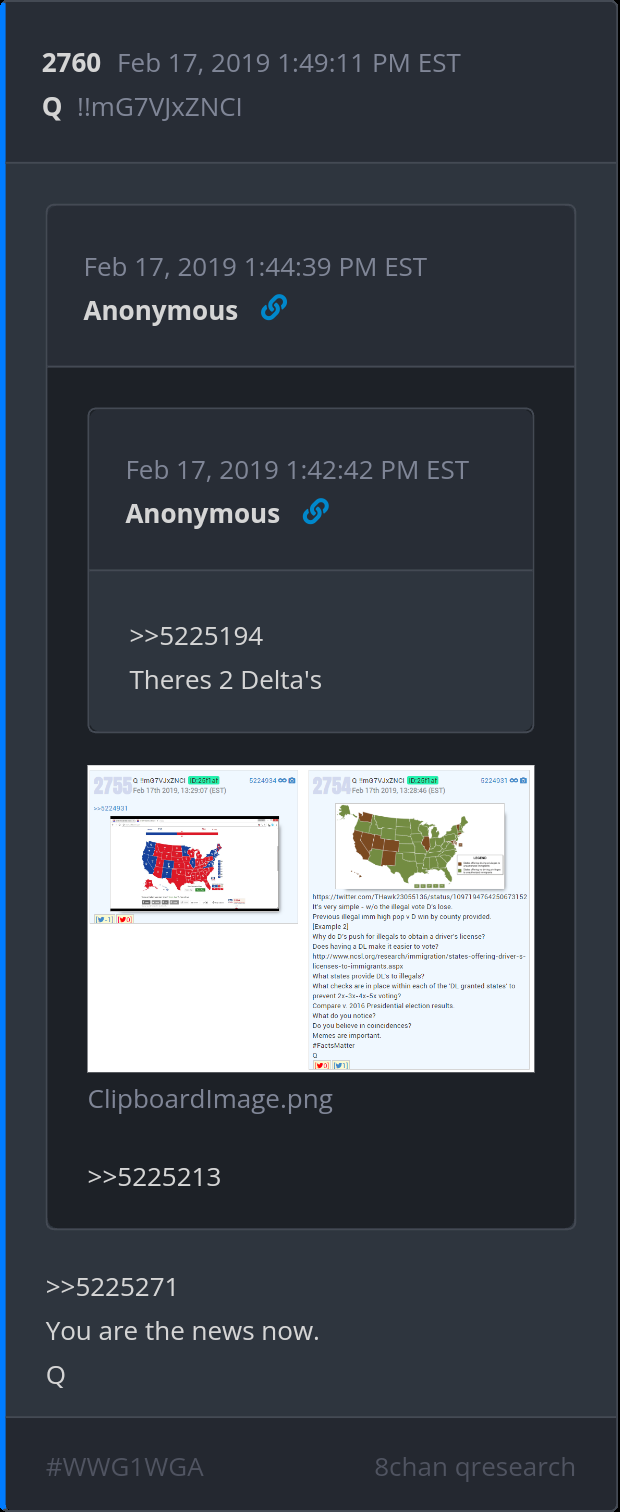Viewport: 620px width, 1512px height.
Task: Open the 8chan qresearch board label
Action: pos(475,1467)
